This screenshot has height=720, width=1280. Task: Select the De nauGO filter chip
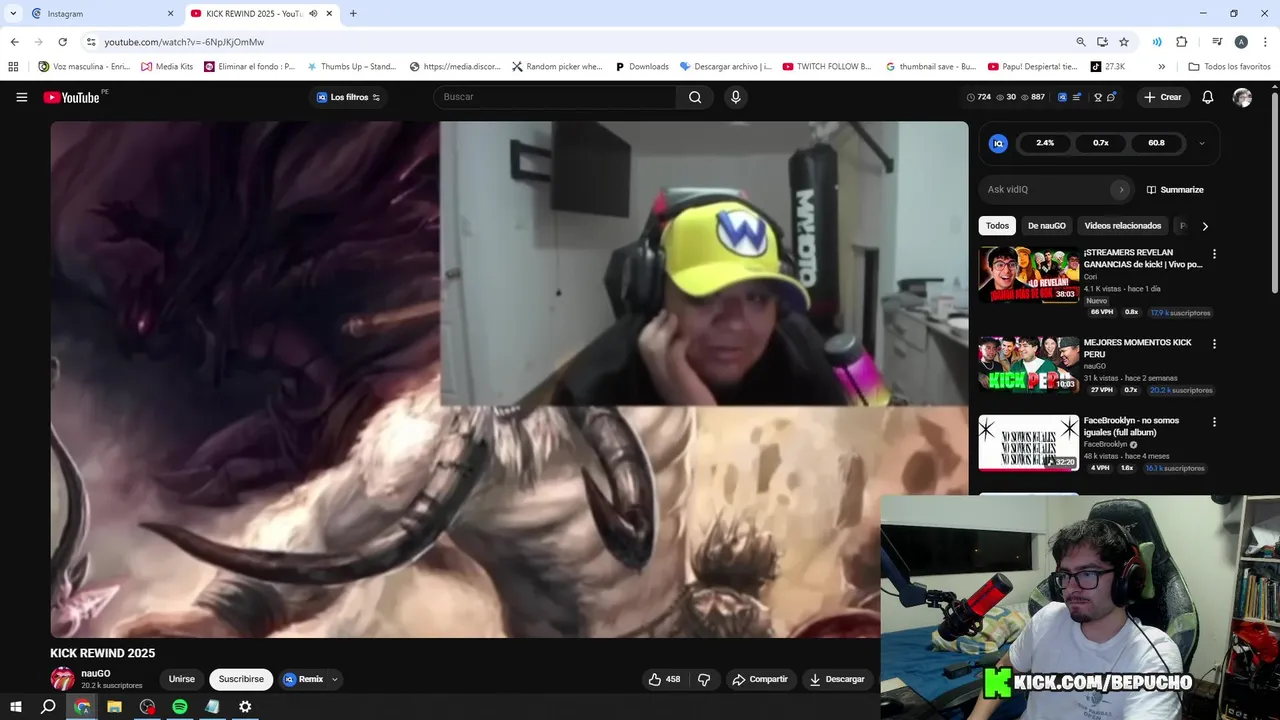pos(1047,226)
